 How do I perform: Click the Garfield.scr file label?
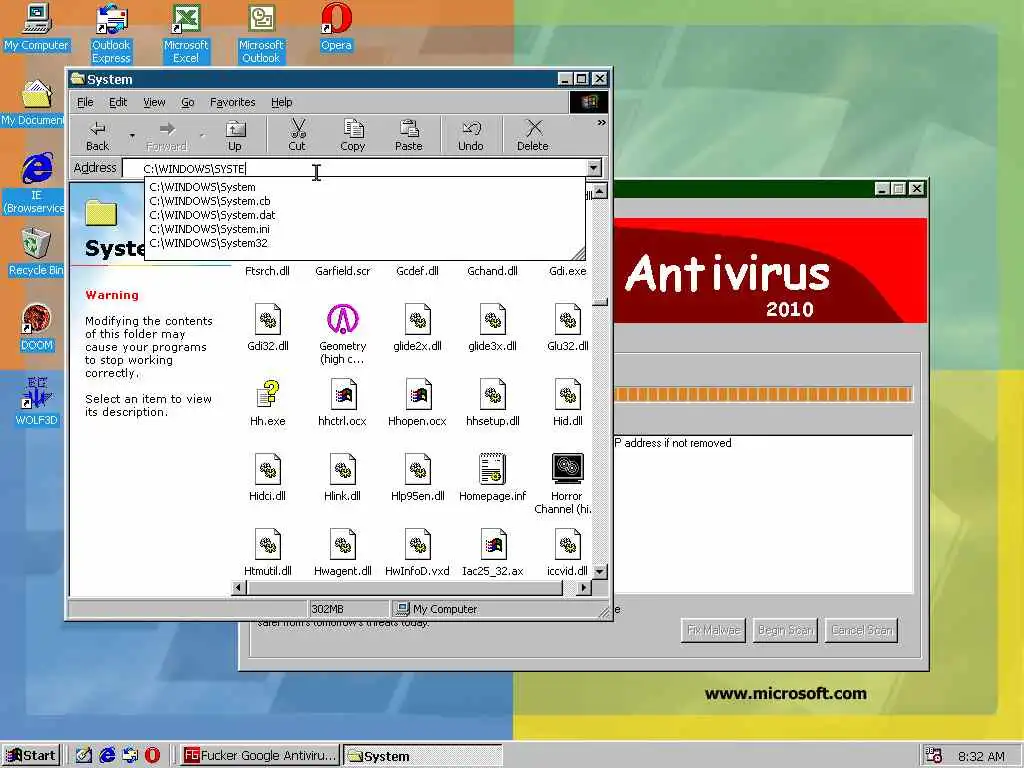343,271
